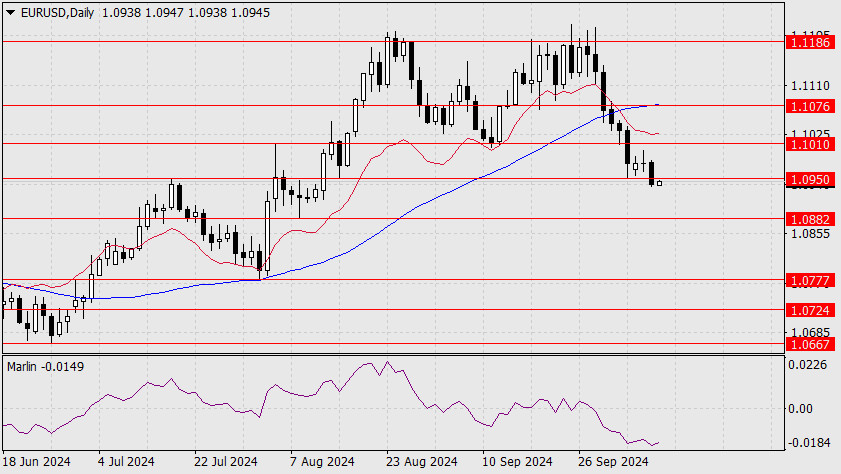Select the OHLC values 1.0938 1.0947 1.0938 1.0945

coord(186,12)
